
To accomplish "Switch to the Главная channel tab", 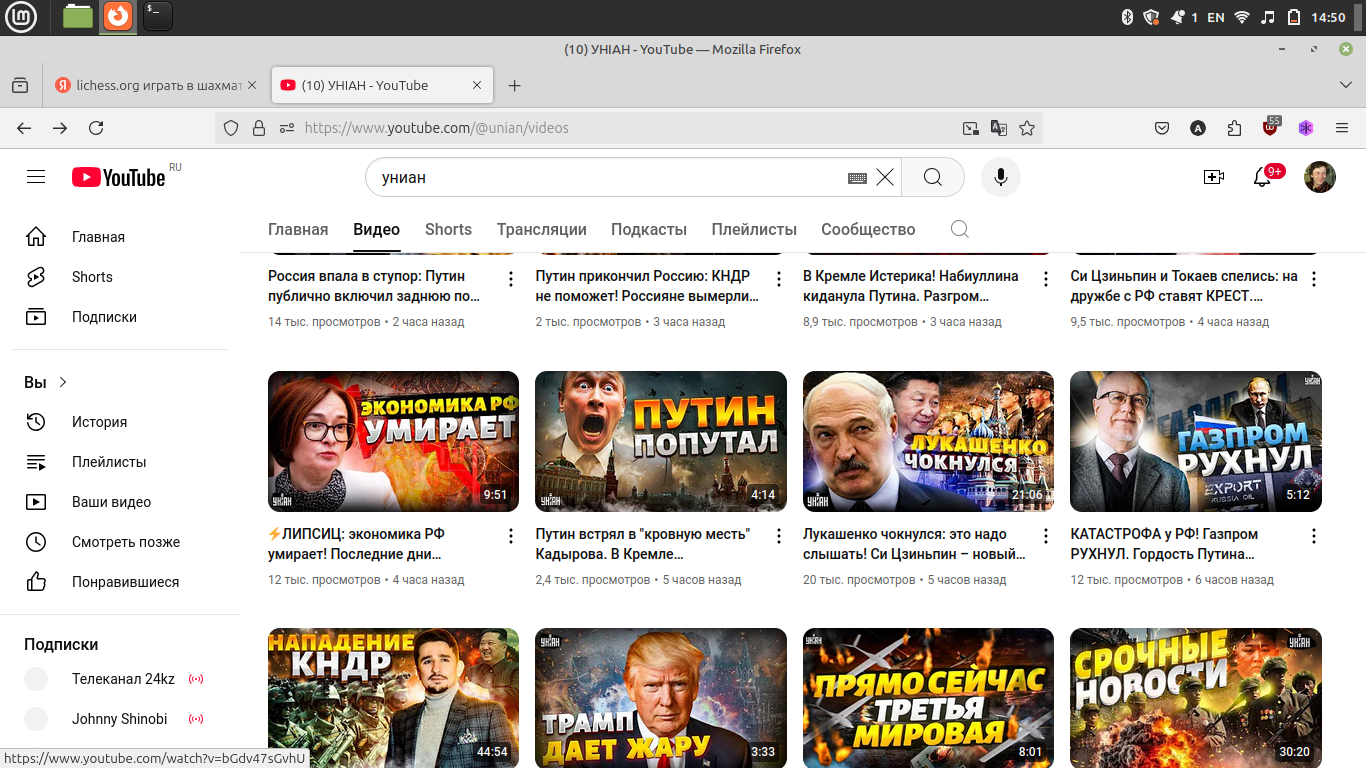I will 298,229.
